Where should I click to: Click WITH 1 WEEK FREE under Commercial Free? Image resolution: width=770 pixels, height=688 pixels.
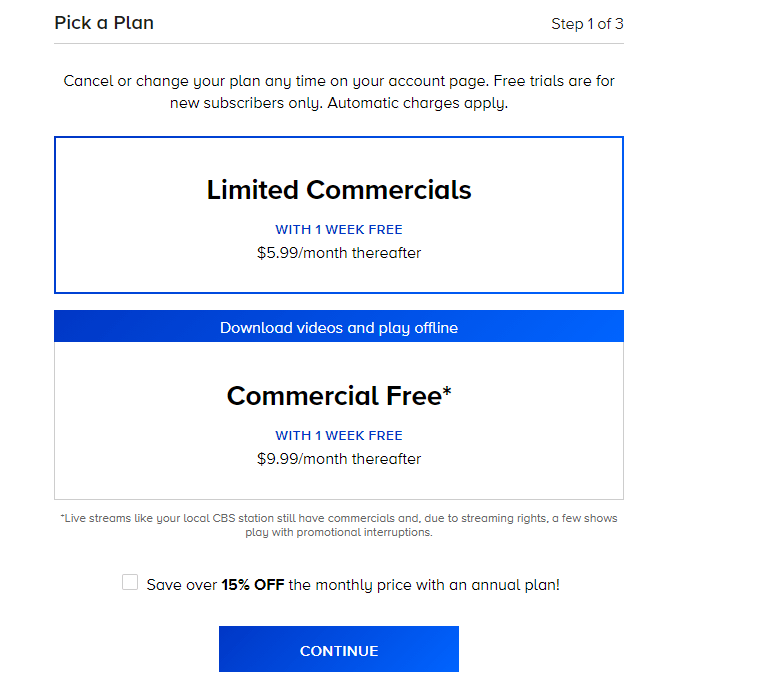[x=339, y=436]
